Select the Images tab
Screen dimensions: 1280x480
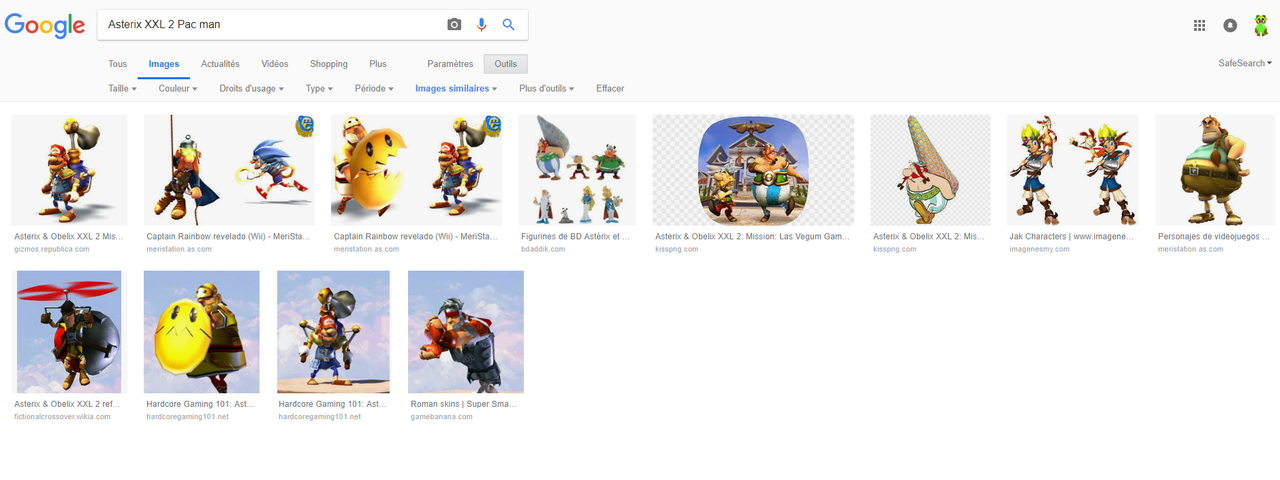coord(164,64)
